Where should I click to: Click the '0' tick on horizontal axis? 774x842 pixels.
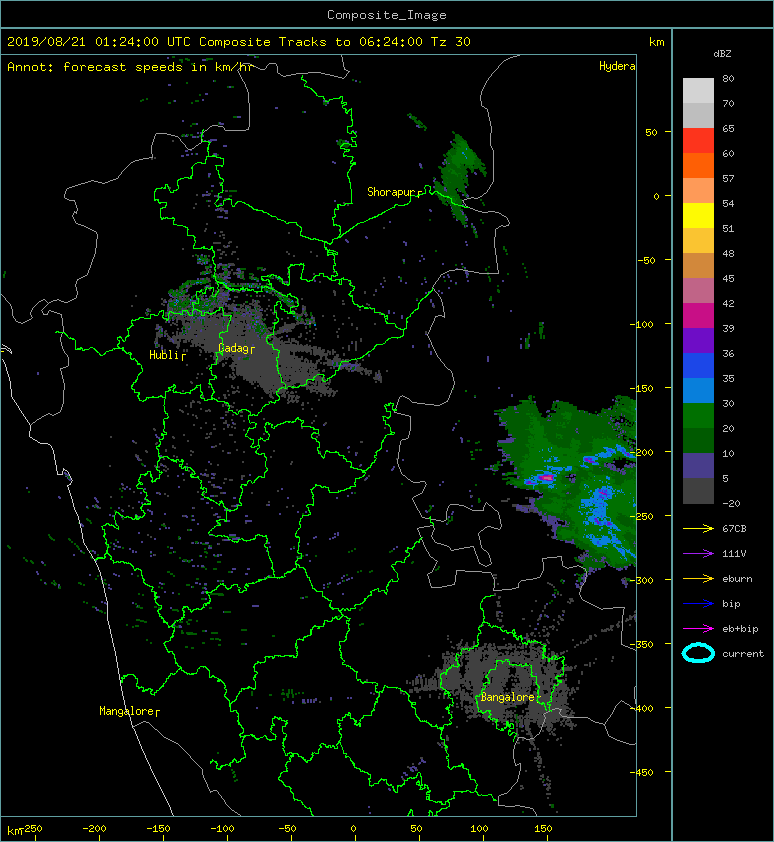click(353, 829)
